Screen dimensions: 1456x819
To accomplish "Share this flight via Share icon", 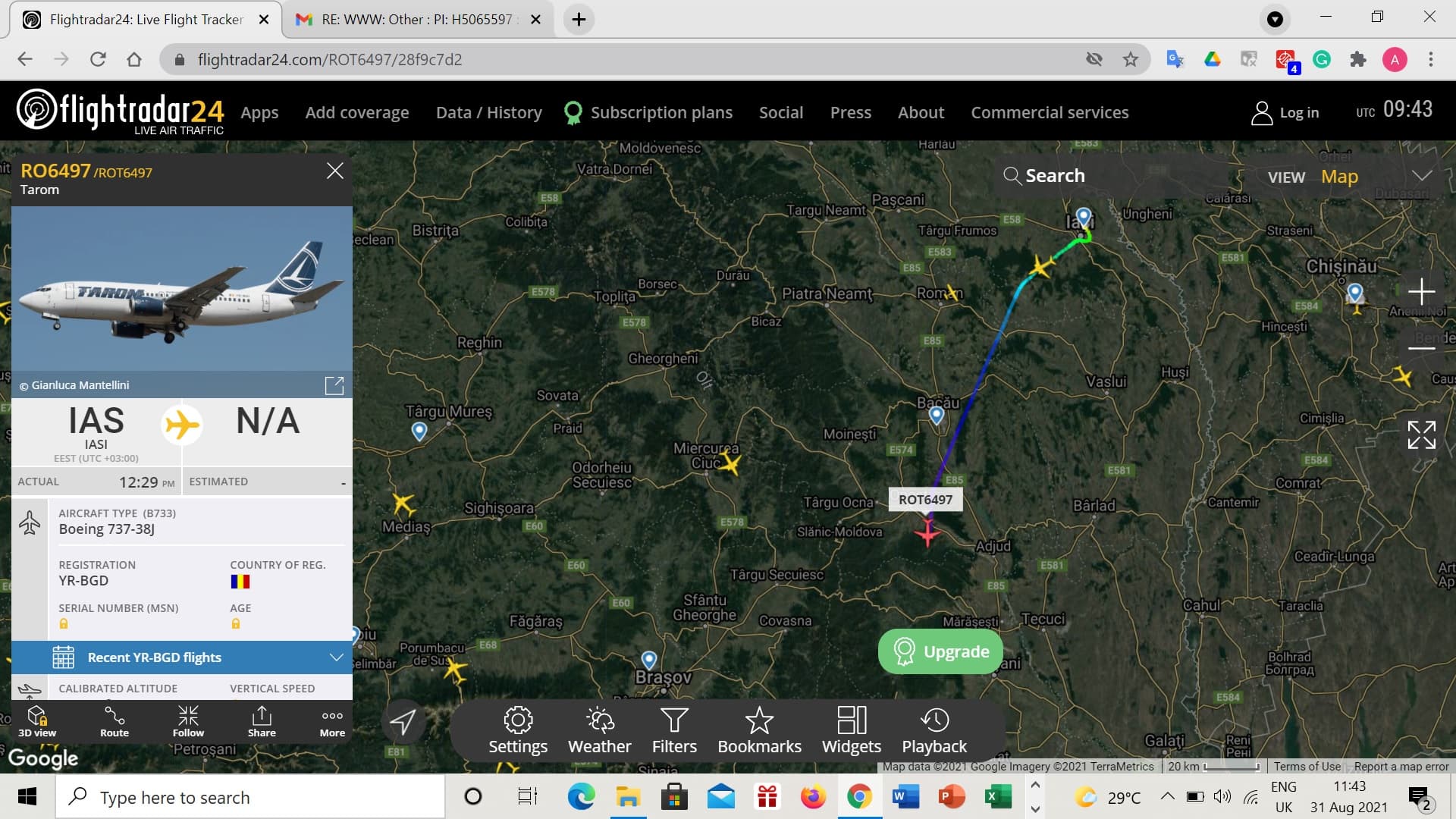I will click(x=262, y=720).
